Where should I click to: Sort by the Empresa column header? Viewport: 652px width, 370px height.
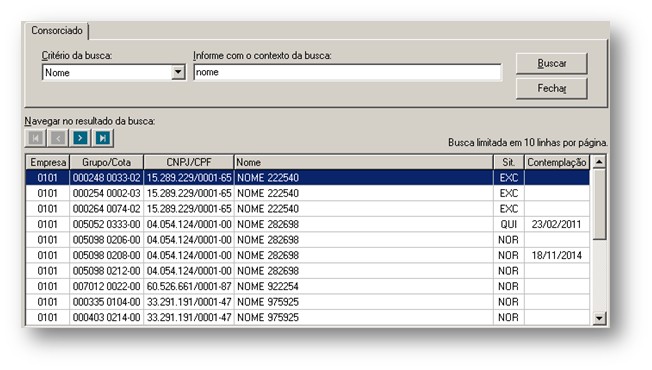coord(48,162)
